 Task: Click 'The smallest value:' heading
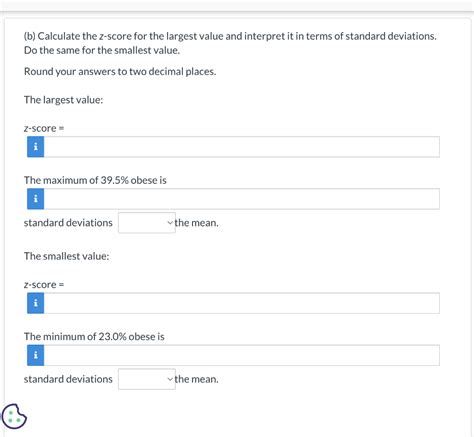pos(67,256)
